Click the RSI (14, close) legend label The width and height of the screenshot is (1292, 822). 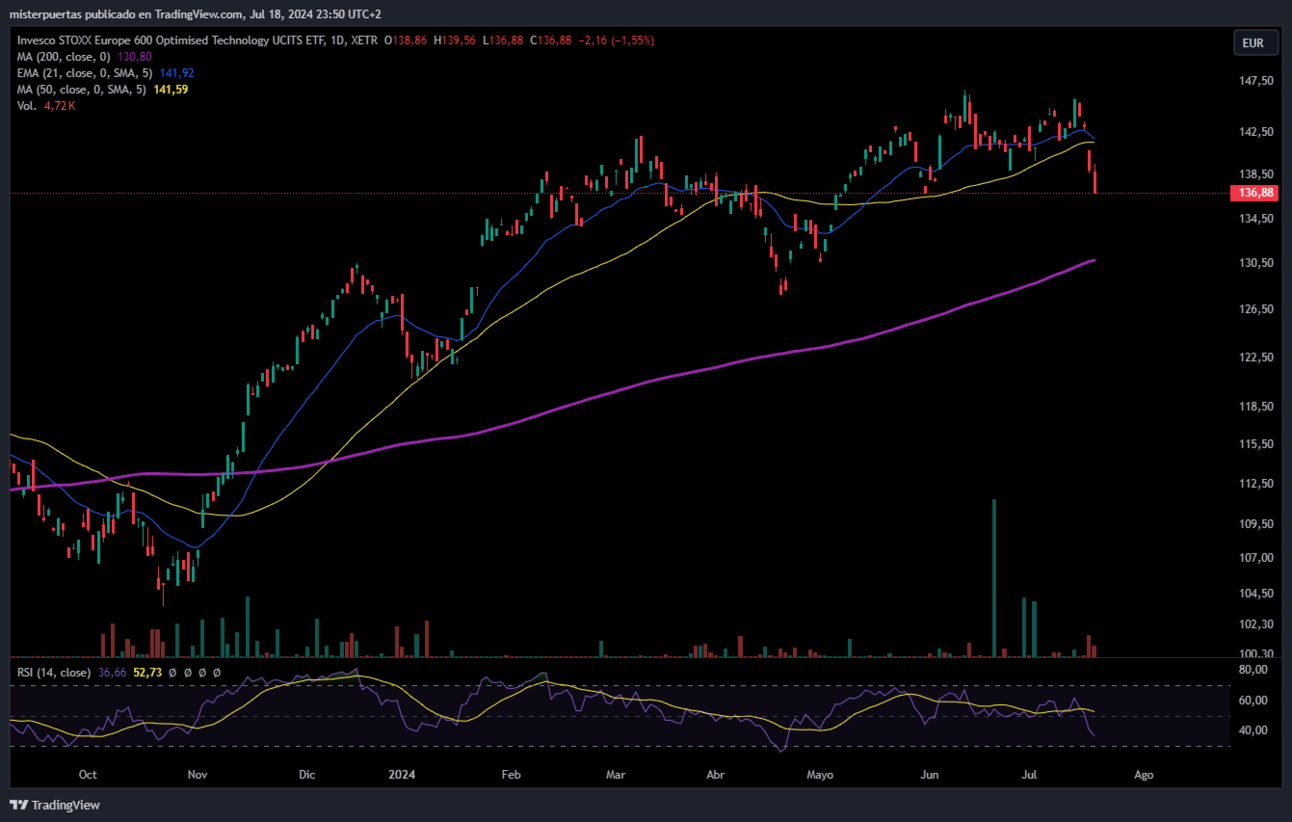pos(54,673)
